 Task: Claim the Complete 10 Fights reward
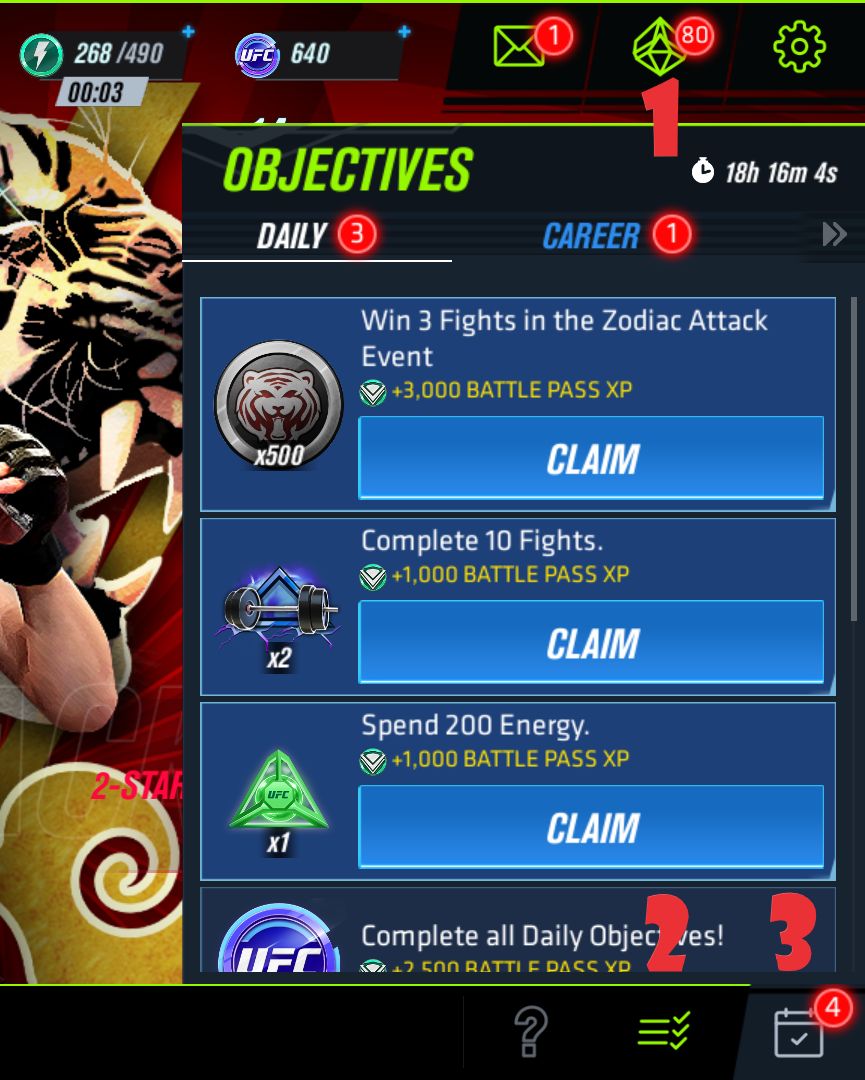tap(591, 642)
